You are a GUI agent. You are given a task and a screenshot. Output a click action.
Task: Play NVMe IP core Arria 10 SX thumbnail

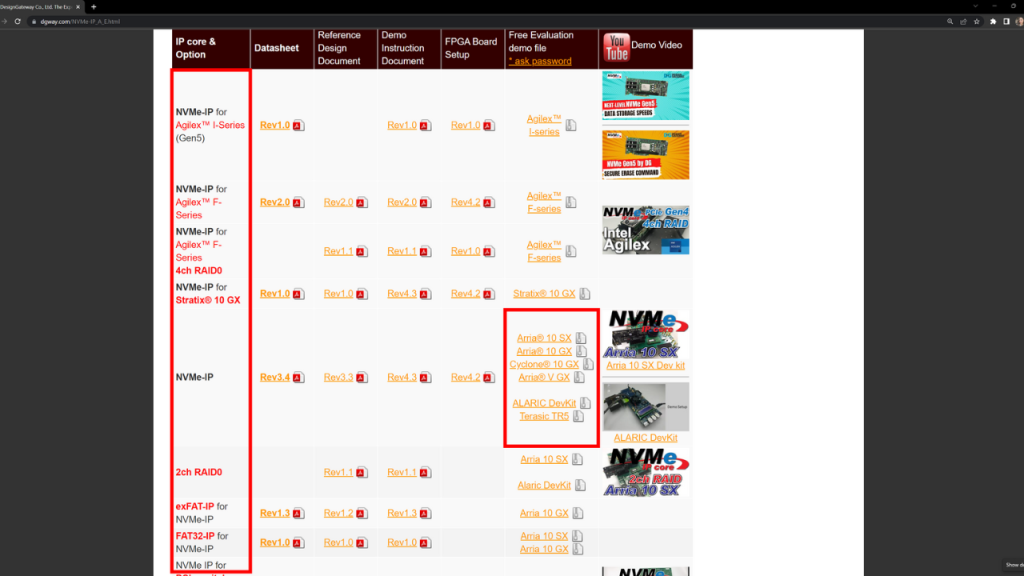point(645,334)
